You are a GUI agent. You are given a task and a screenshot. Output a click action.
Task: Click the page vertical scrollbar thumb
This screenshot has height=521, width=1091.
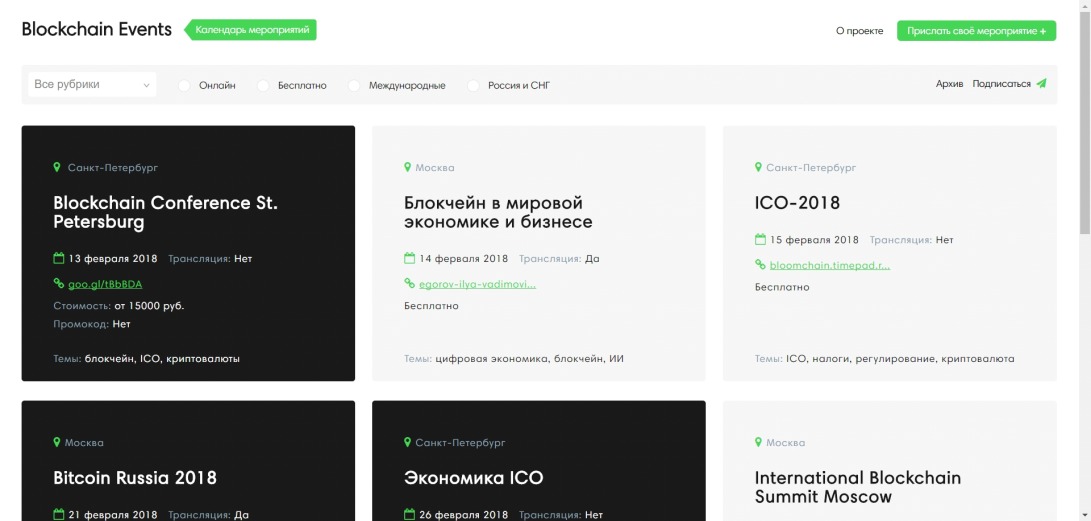click(1085, 122)
